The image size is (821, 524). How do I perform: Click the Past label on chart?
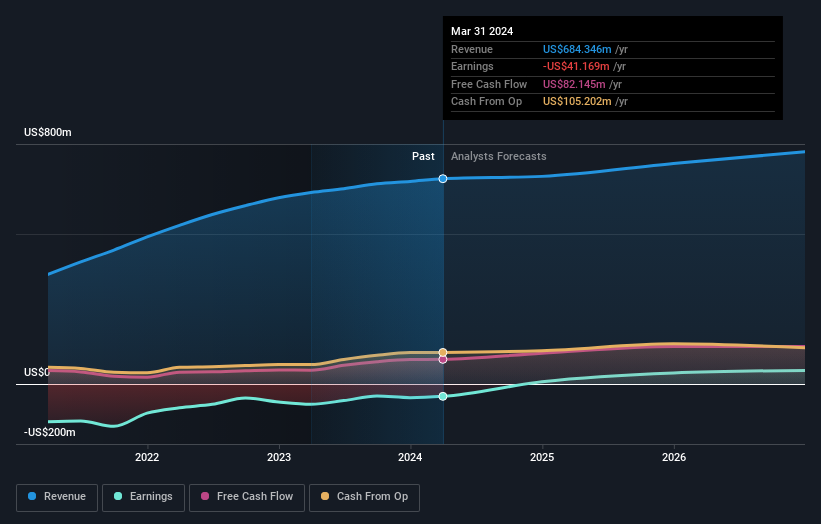point(423,157)
